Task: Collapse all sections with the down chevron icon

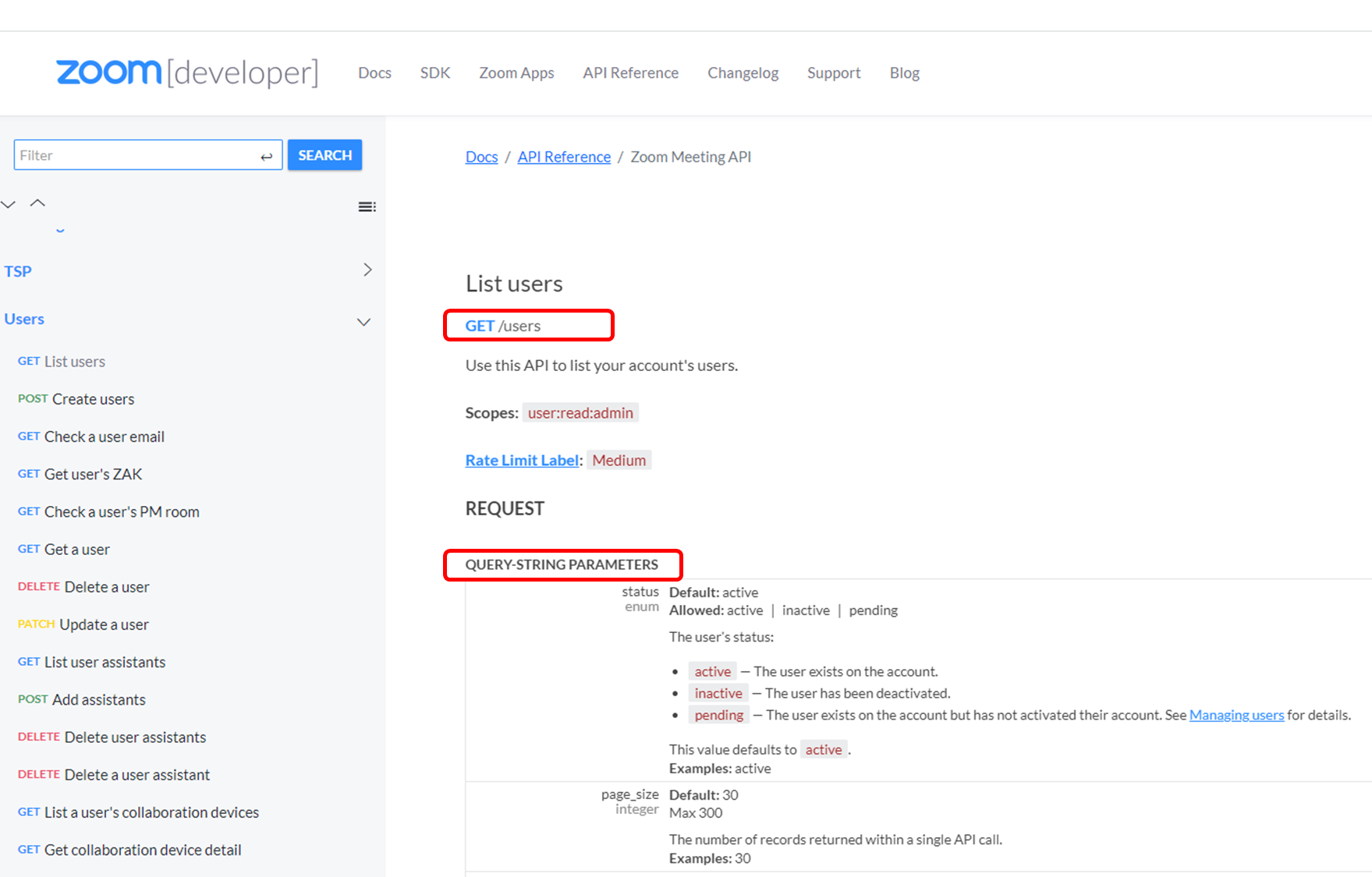Action: (9, 204)
